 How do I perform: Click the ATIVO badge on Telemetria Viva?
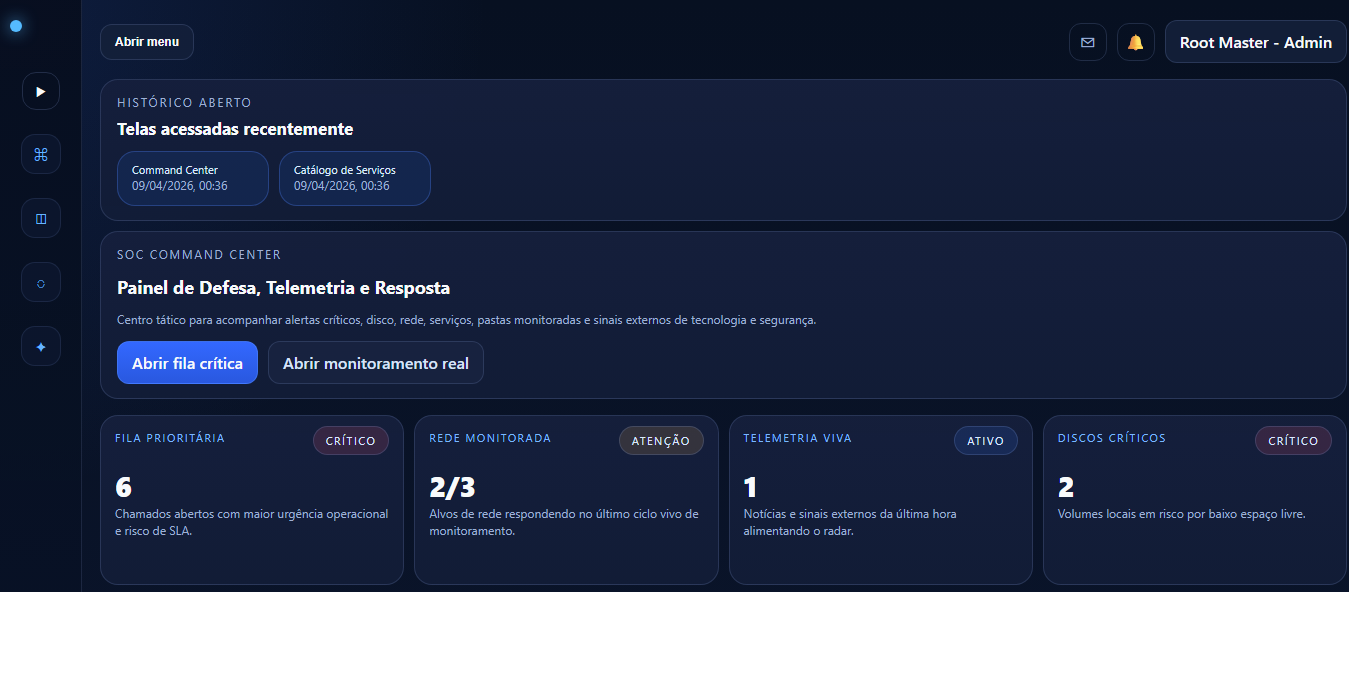(x=985, y=440)
